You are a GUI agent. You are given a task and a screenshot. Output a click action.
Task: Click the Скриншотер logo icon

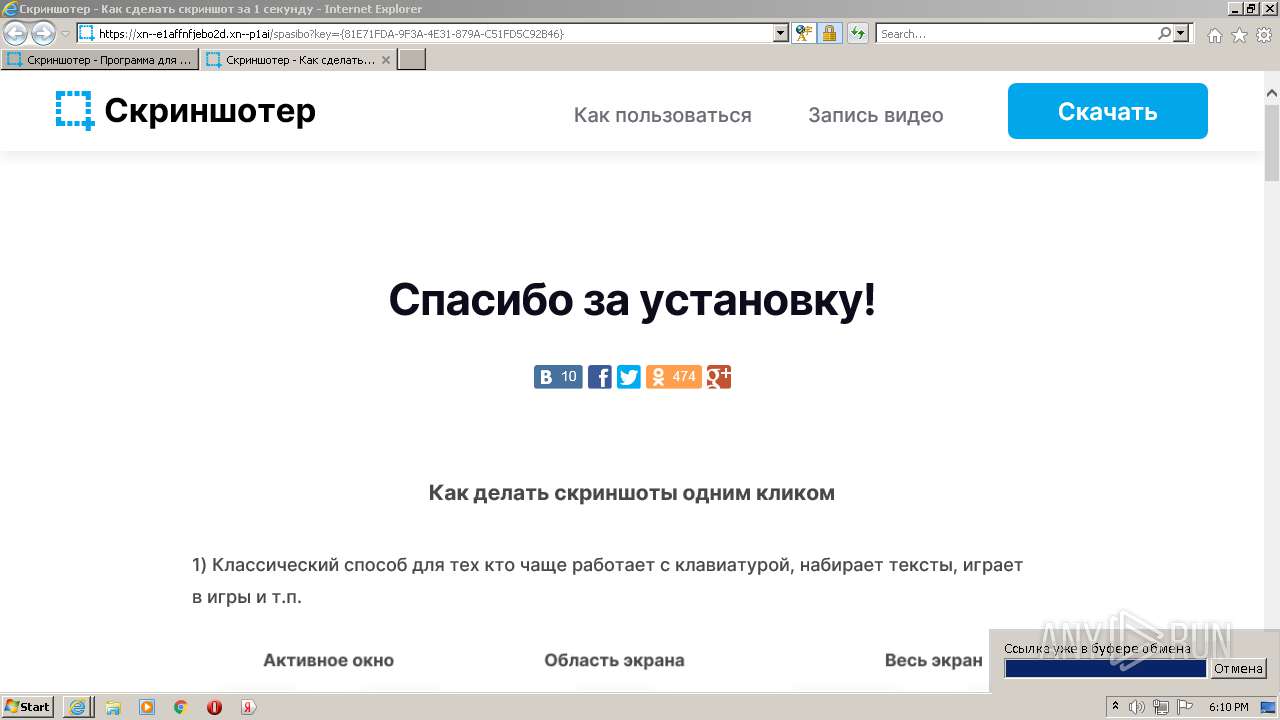coord(75,110)
